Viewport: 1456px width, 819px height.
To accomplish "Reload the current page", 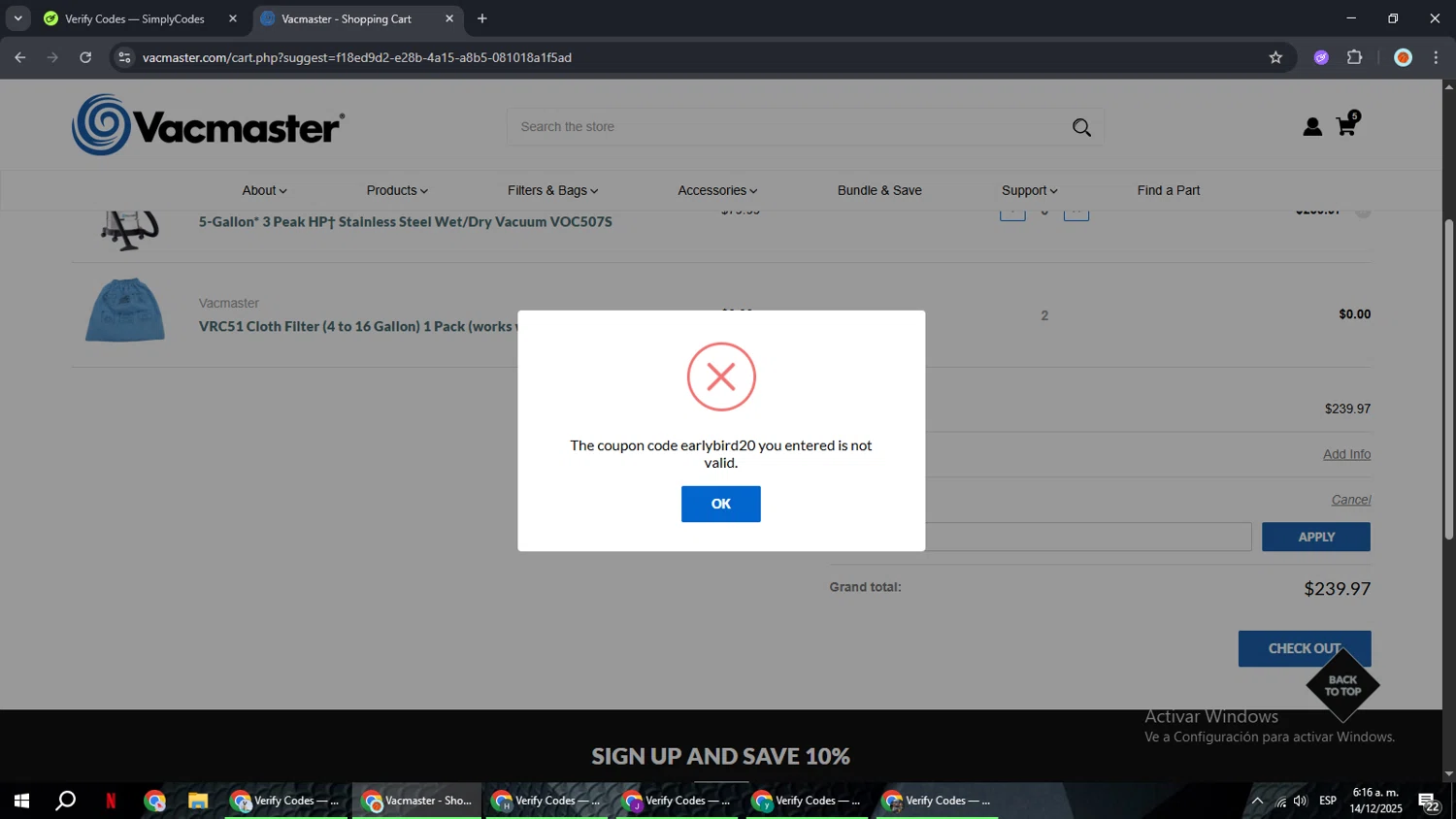I will [x=85, y=57].
